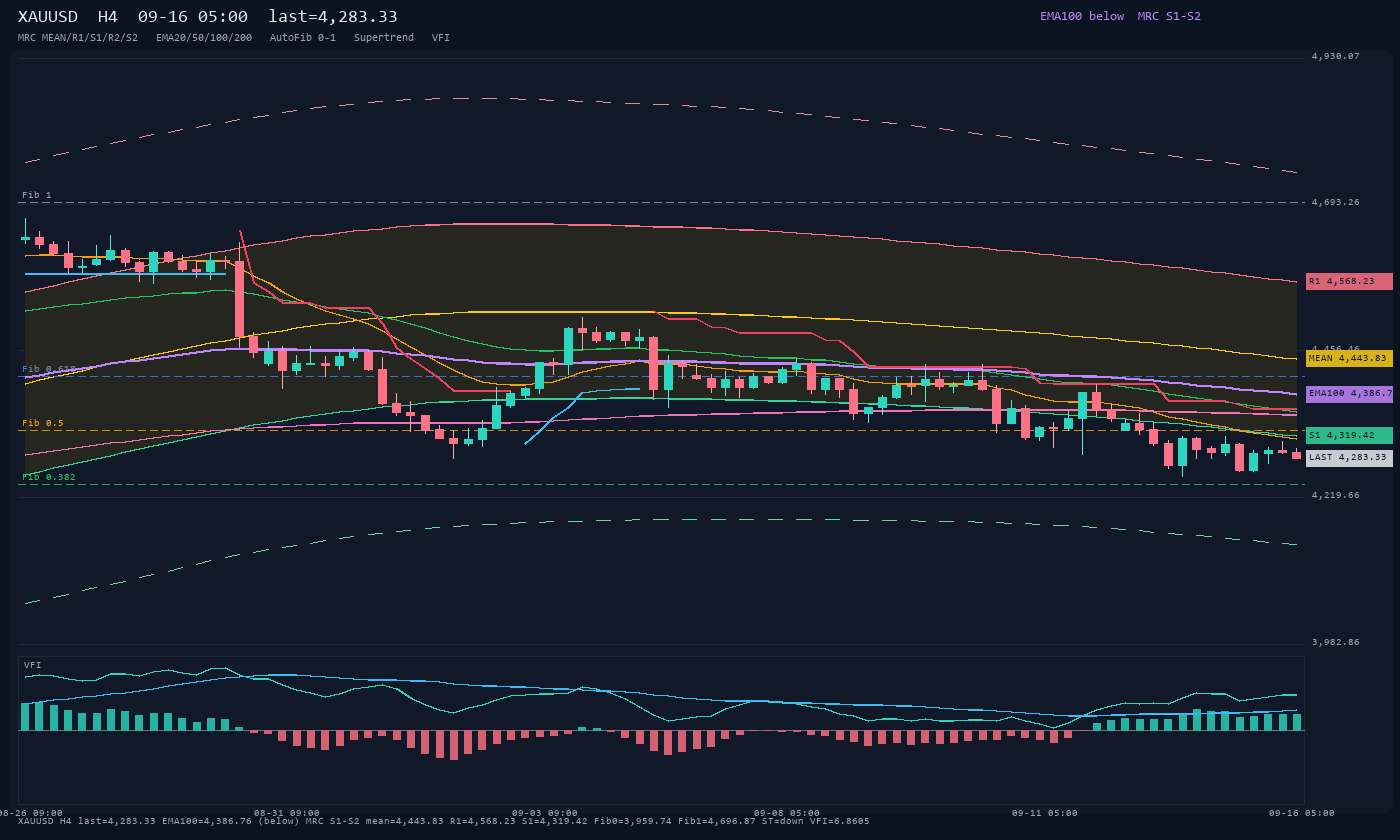Select the Supertrend legend entry

click(384, 38)
